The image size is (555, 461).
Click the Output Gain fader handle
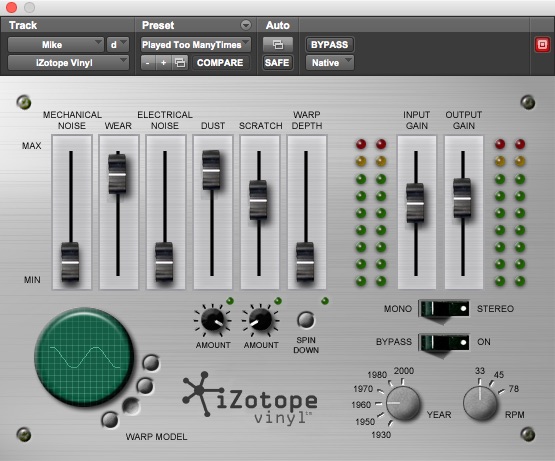coord(462,198)
